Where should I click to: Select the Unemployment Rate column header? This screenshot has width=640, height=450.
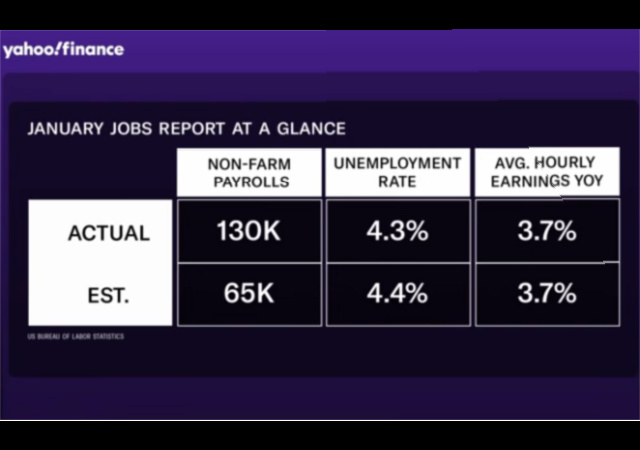point(397,172)
